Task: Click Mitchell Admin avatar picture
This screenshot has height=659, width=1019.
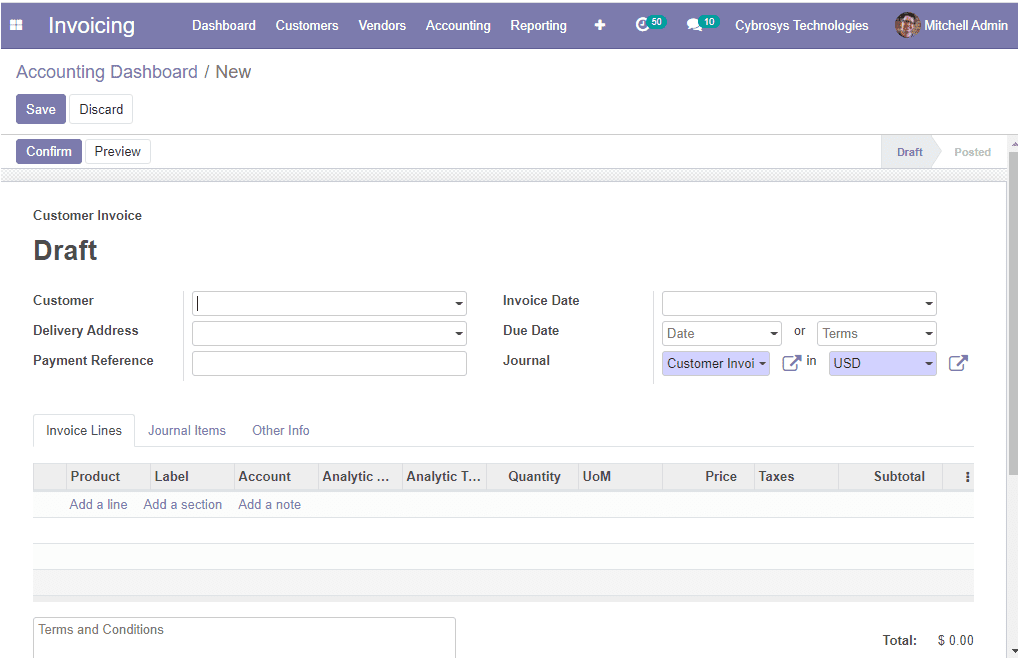Action: pyautogui.click(x=907, y=25)
